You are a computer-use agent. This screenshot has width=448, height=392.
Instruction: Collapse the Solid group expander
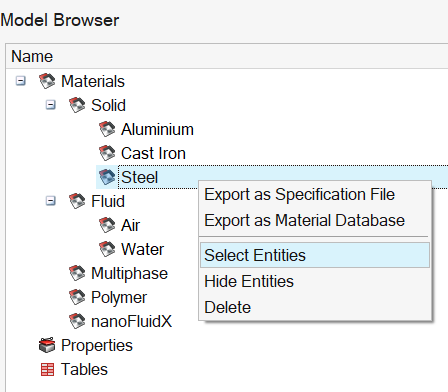[x=51, y=105]
